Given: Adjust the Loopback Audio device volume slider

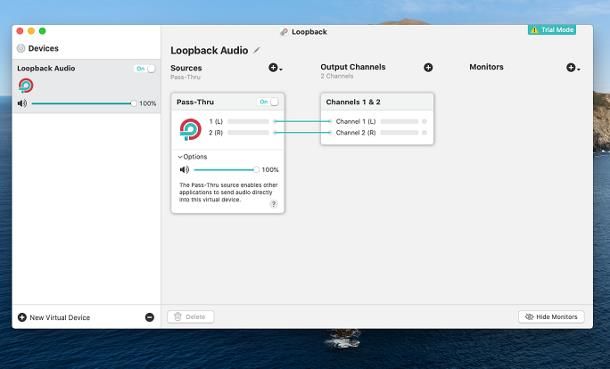Looking at the screenshot, I should [x=84, y=103].
